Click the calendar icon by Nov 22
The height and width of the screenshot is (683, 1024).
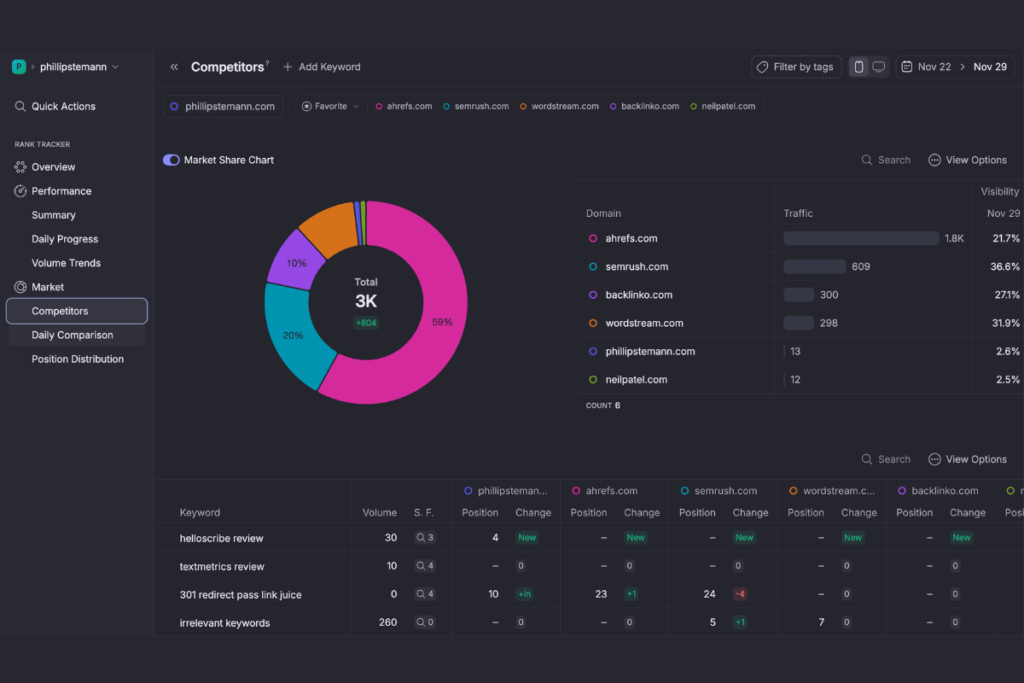[x=906, y=67]
